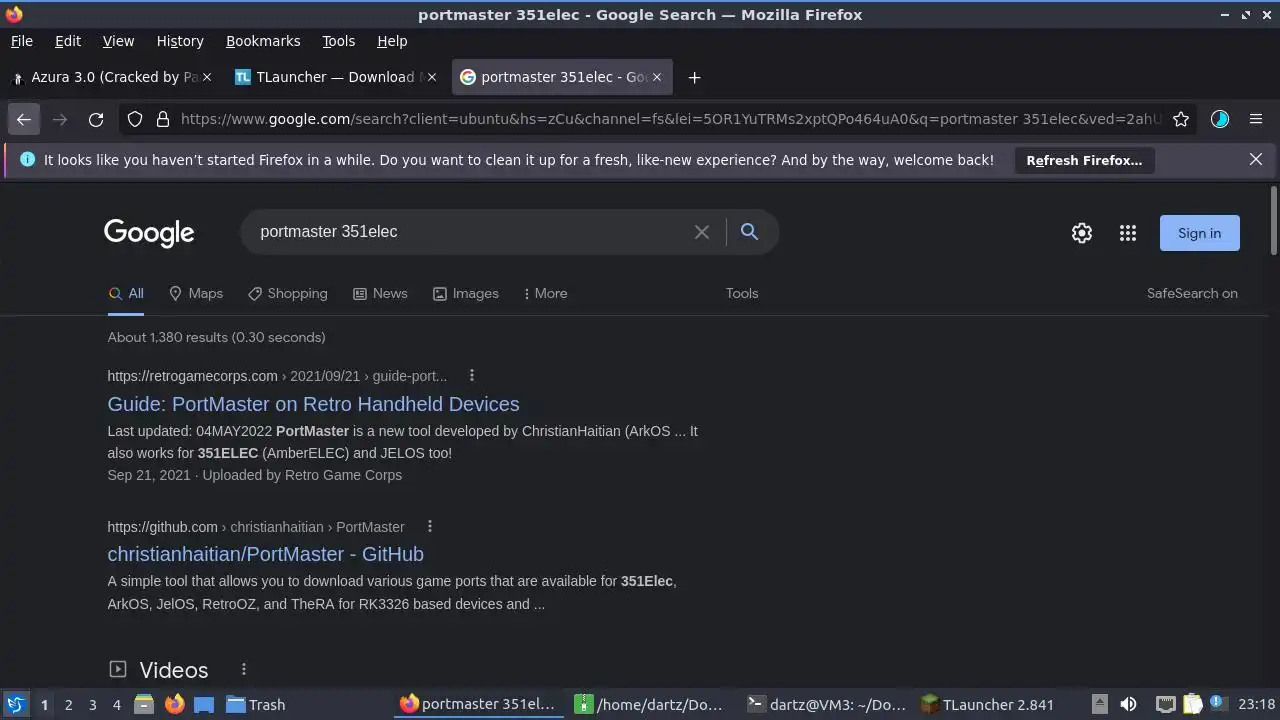Viewport: 1280px width, 720px height.
Task: Open the Edit menu
Action: (68, 41)
